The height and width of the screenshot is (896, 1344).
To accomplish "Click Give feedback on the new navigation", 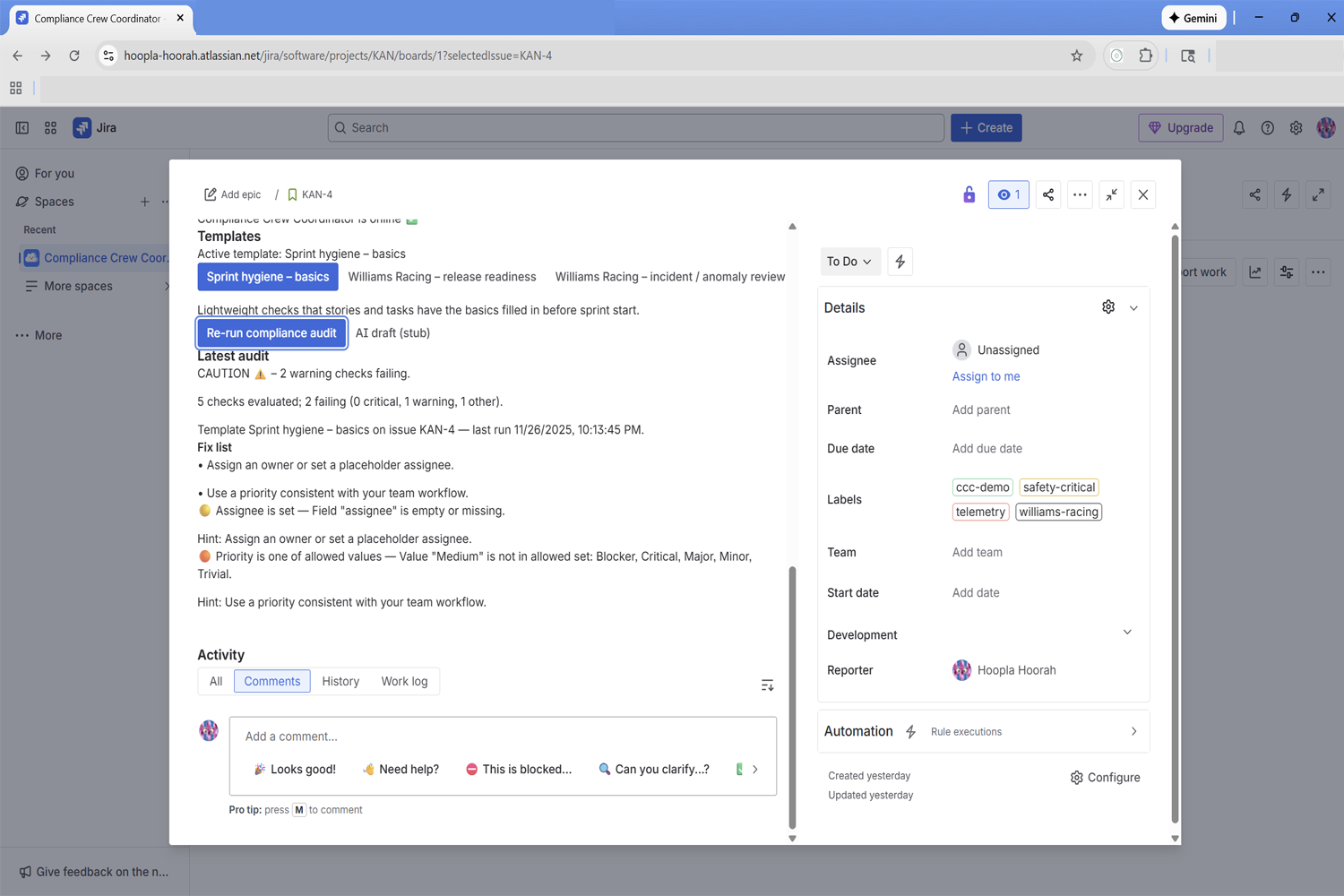I will pos(94,872).
